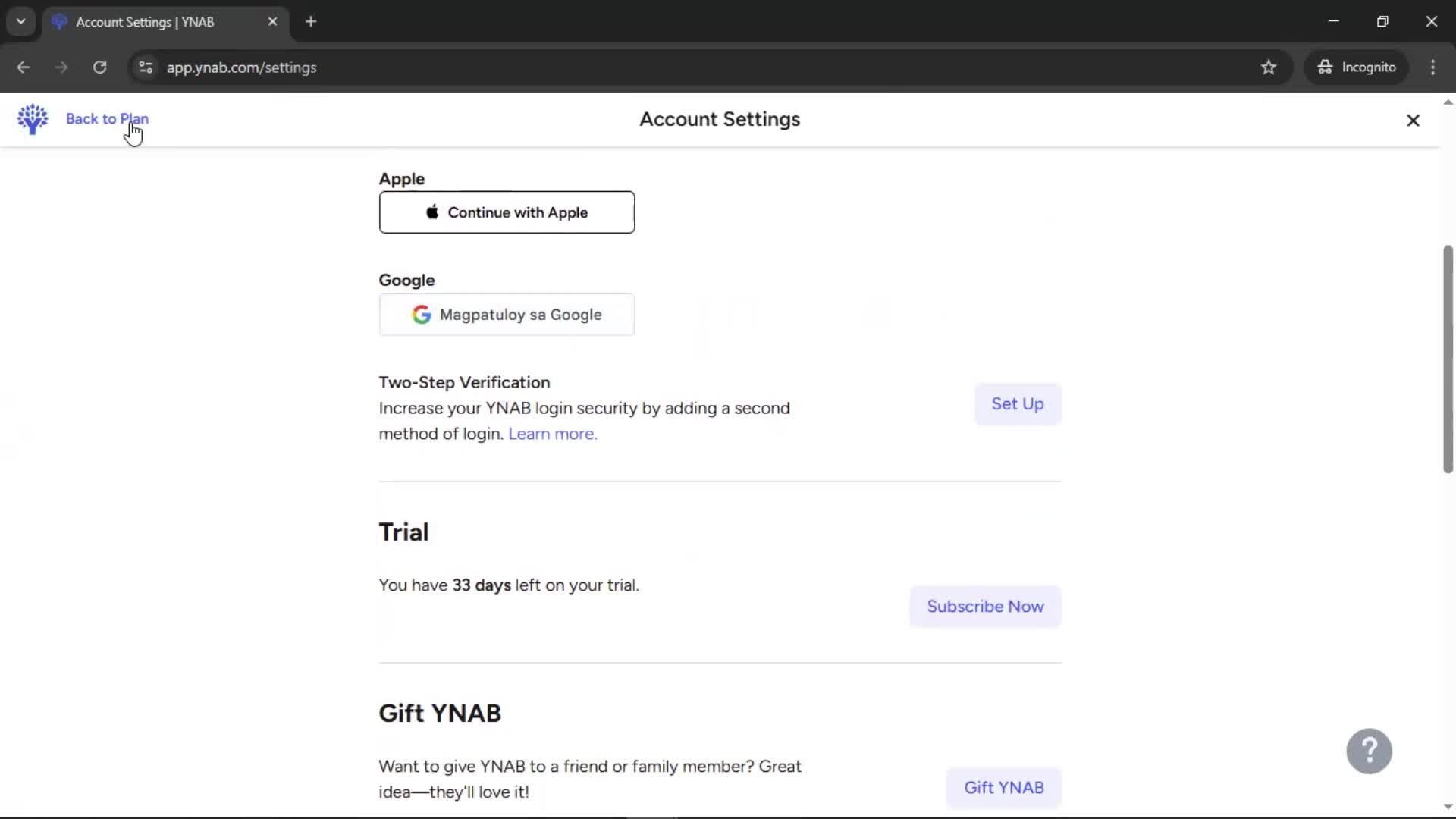Click the Apple label text

click(401, 179)
